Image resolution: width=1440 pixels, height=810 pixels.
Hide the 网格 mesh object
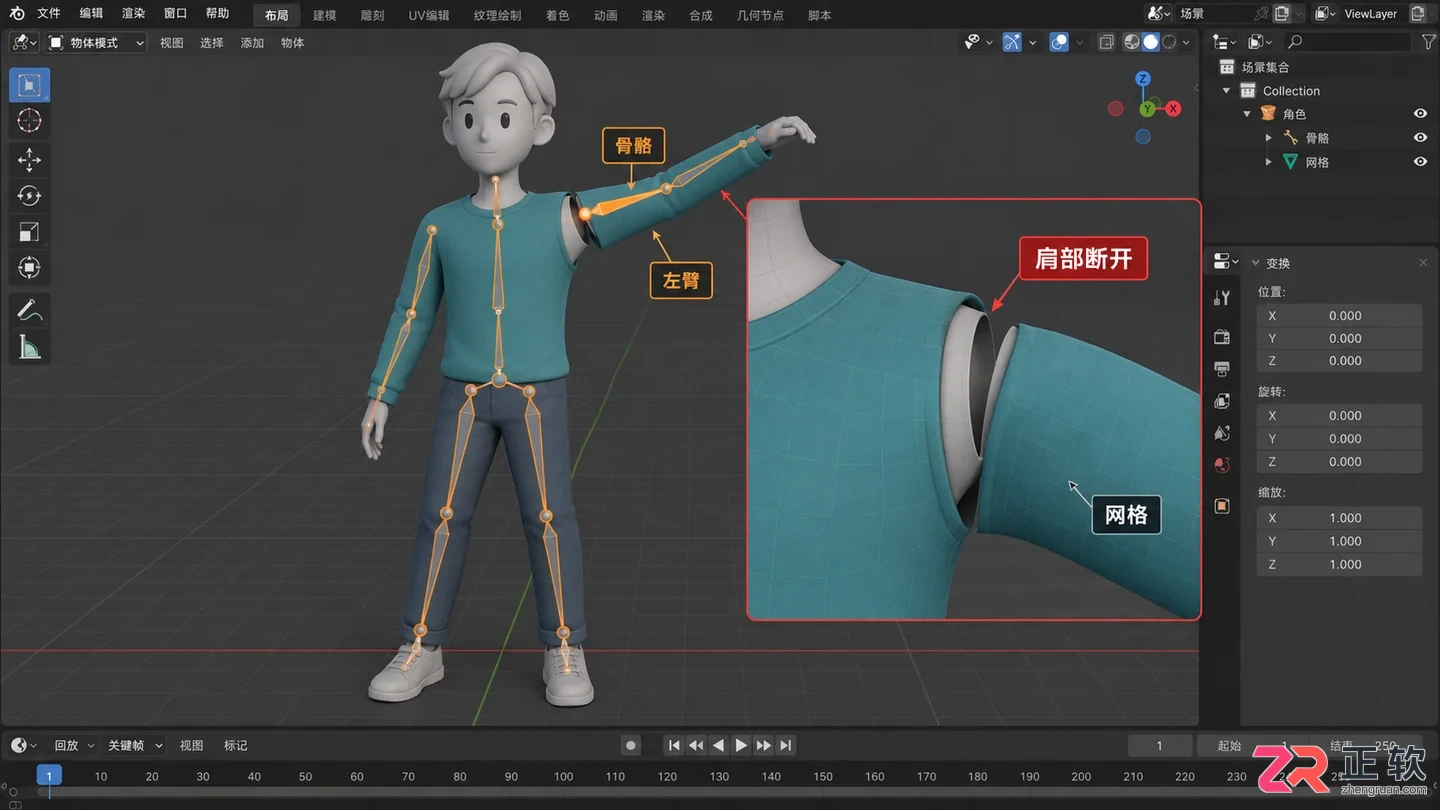click(1420, 162)
